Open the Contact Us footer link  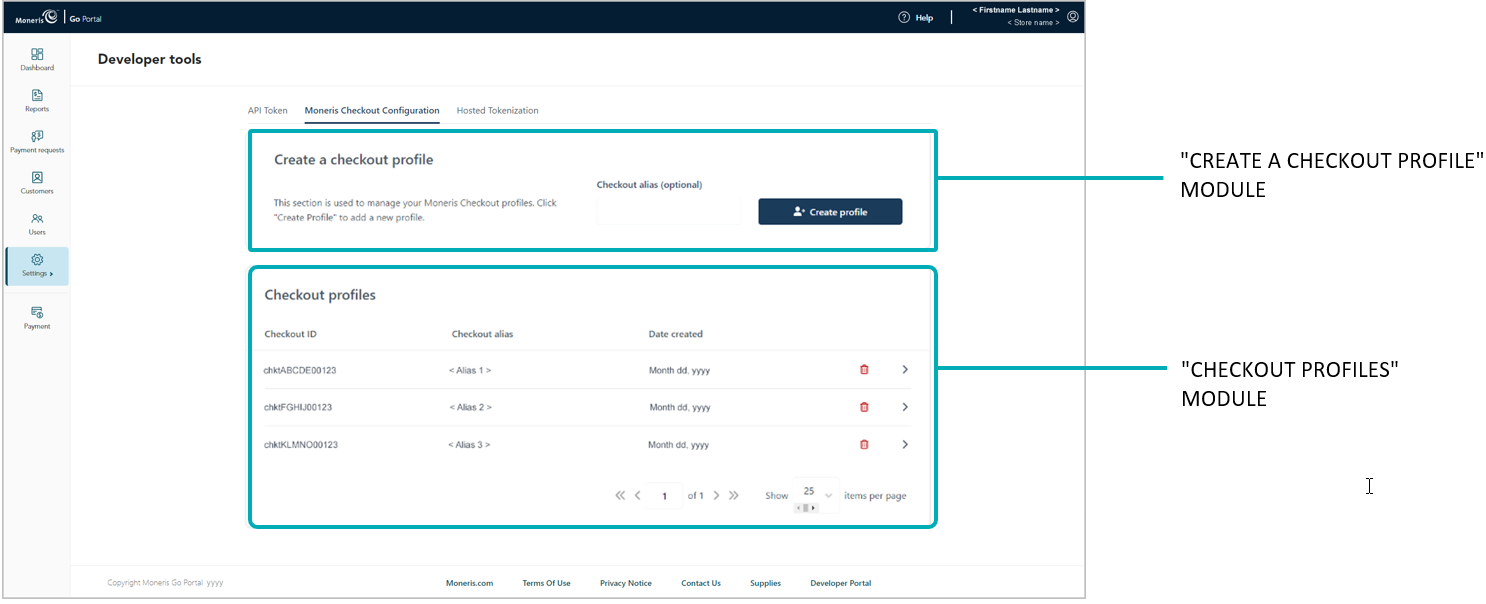coord(701,583)
